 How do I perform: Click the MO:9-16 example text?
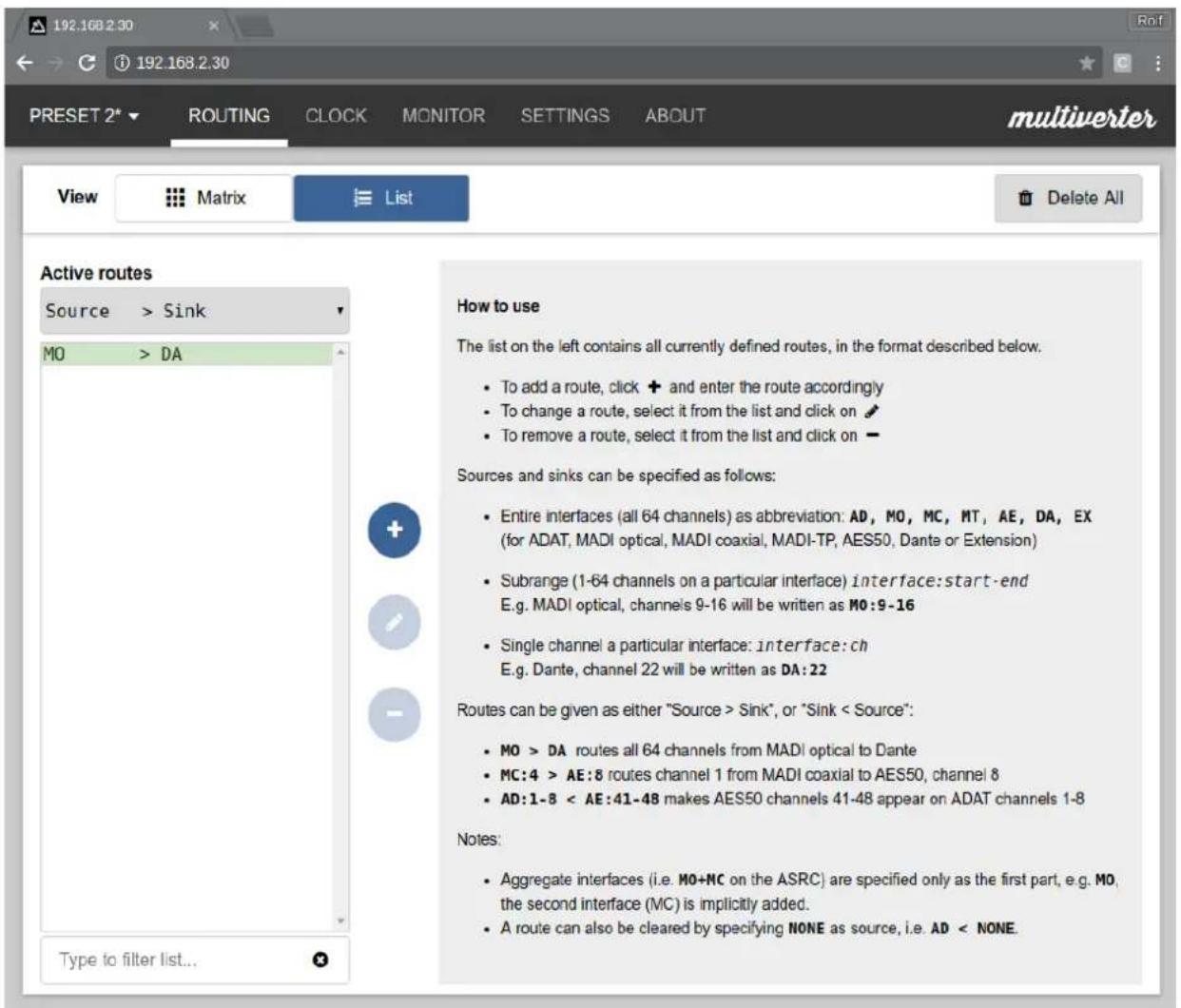(881, 605)
